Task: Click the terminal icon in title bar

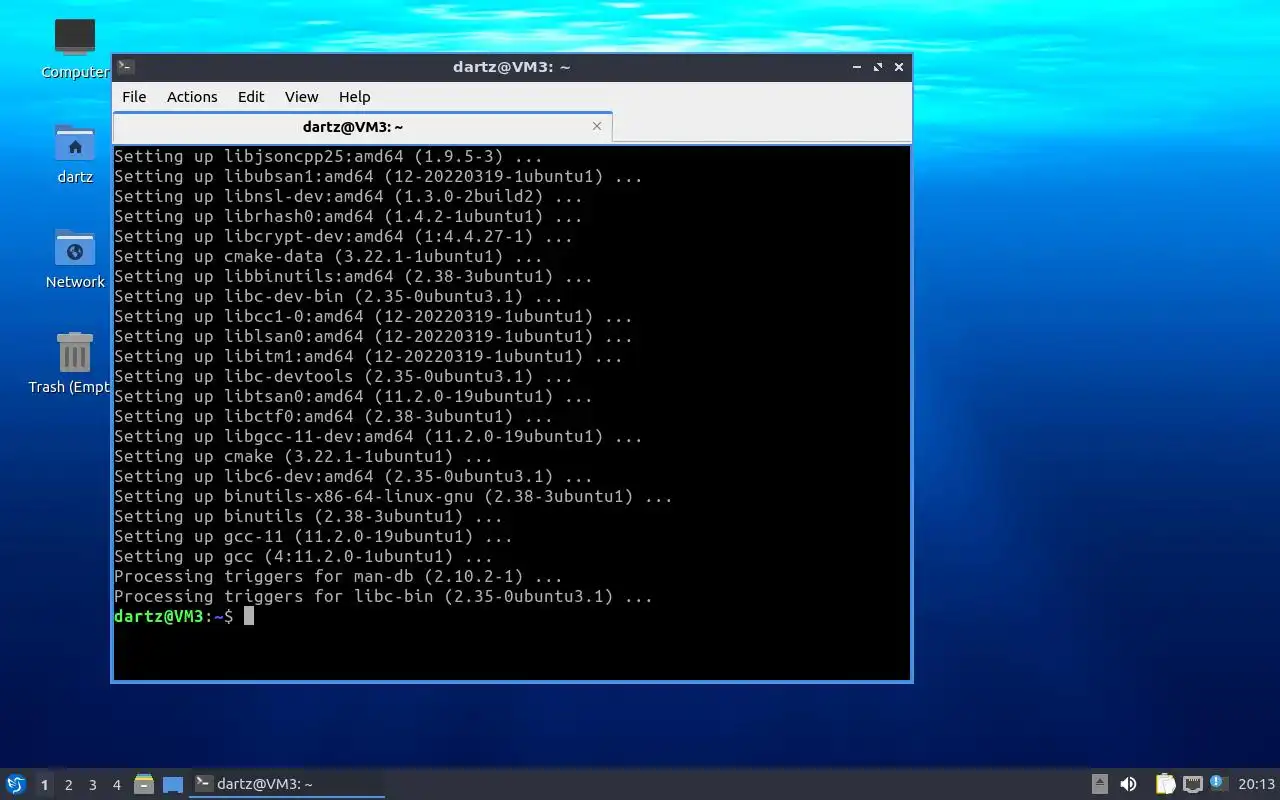Action: pos(126,67)
